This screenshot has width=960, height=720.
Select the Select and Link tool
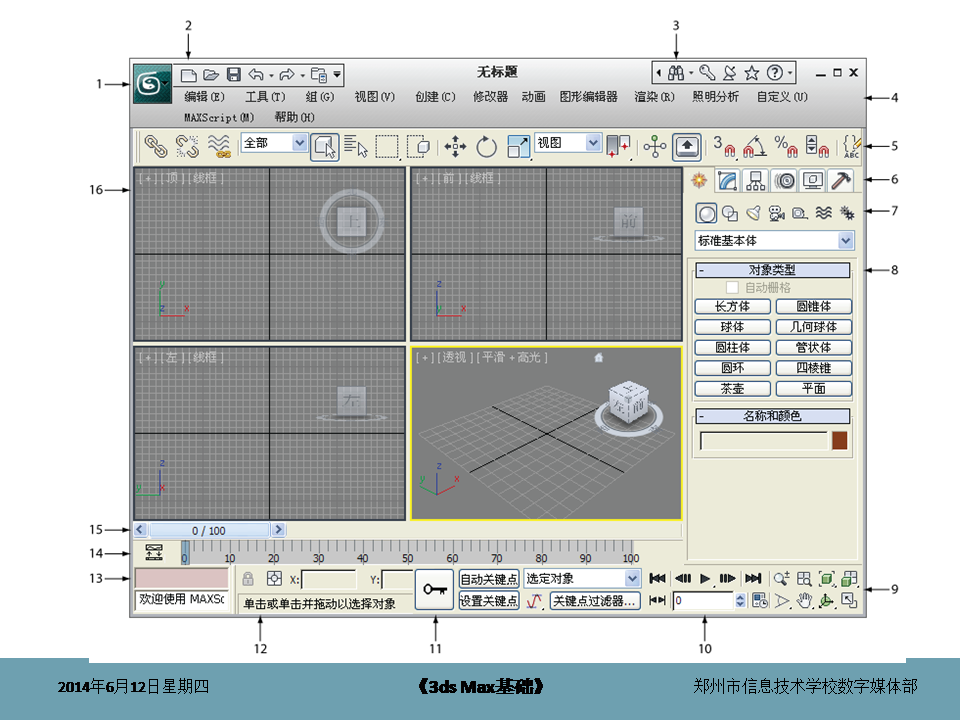156,147
